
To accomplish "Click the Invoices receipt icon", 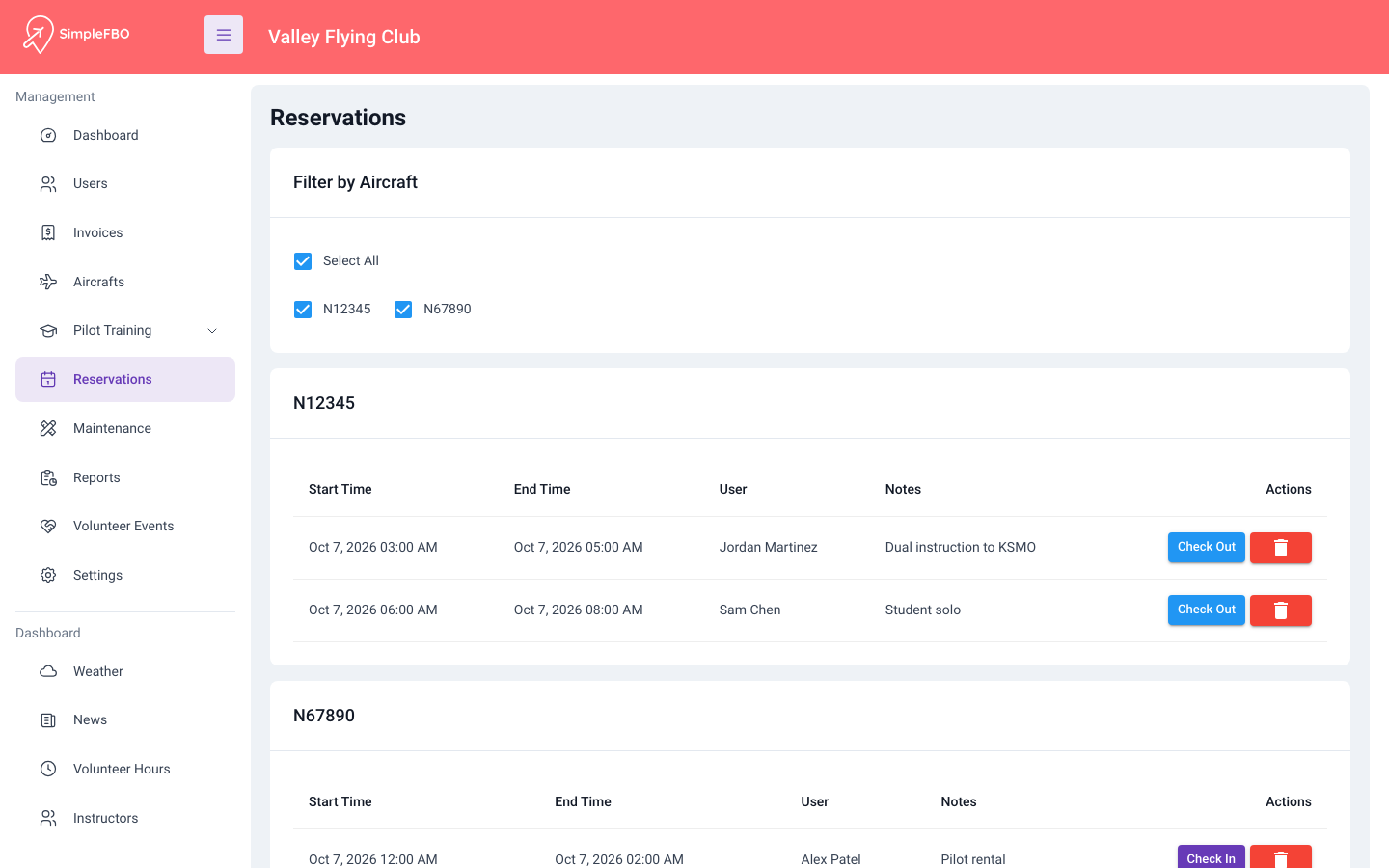I will point(48,232).
